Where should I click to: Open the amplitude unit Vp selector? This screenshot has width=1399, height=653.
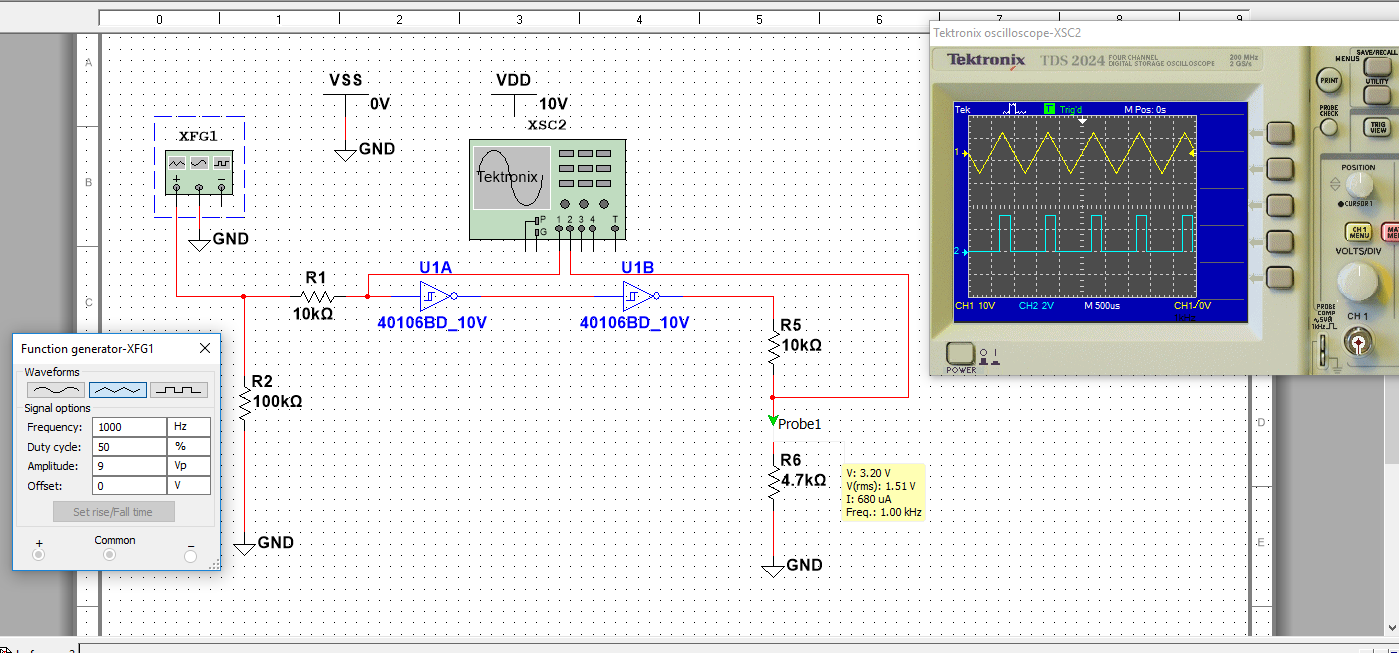click(x=190, y=466)
